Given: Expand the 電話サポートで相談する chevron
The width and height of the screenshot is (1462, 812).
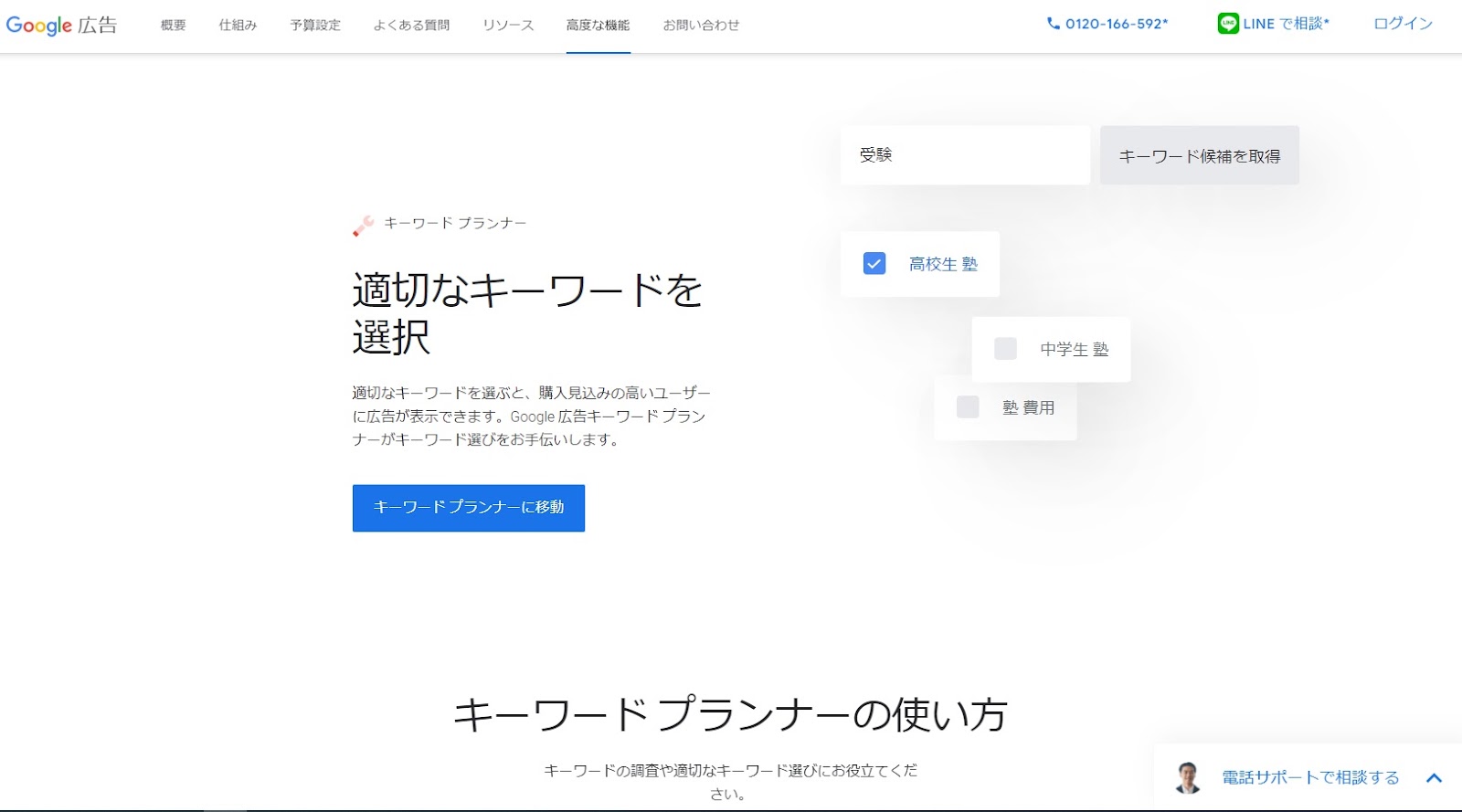Looking at the screenshot, I should [1434, 778].
